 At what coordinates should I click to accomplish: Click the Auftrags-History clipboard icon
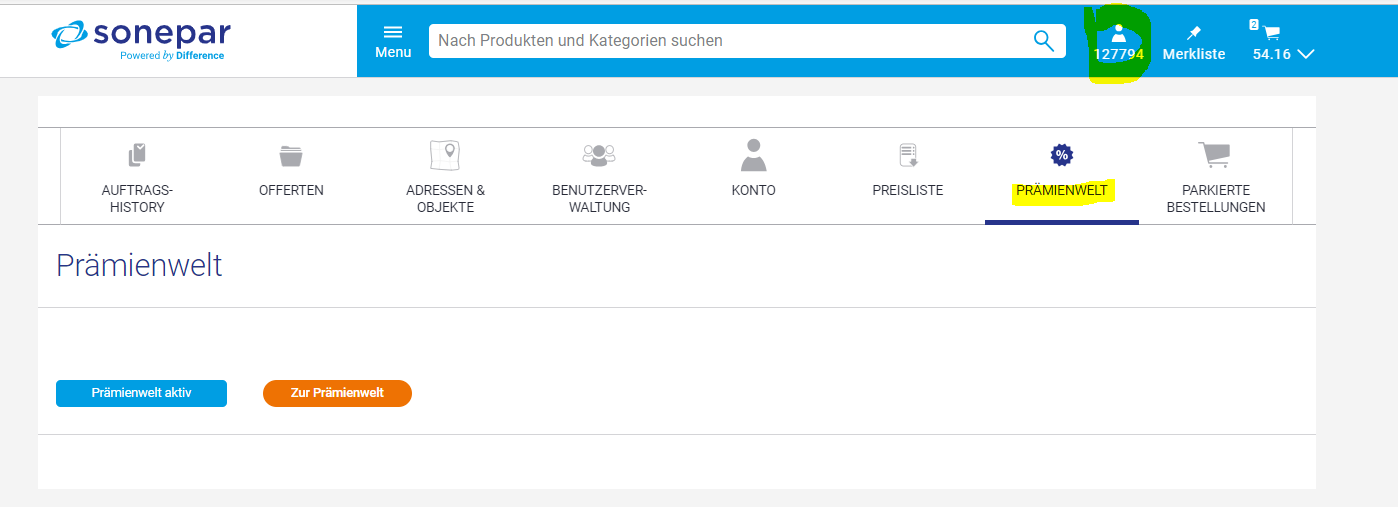137,155
